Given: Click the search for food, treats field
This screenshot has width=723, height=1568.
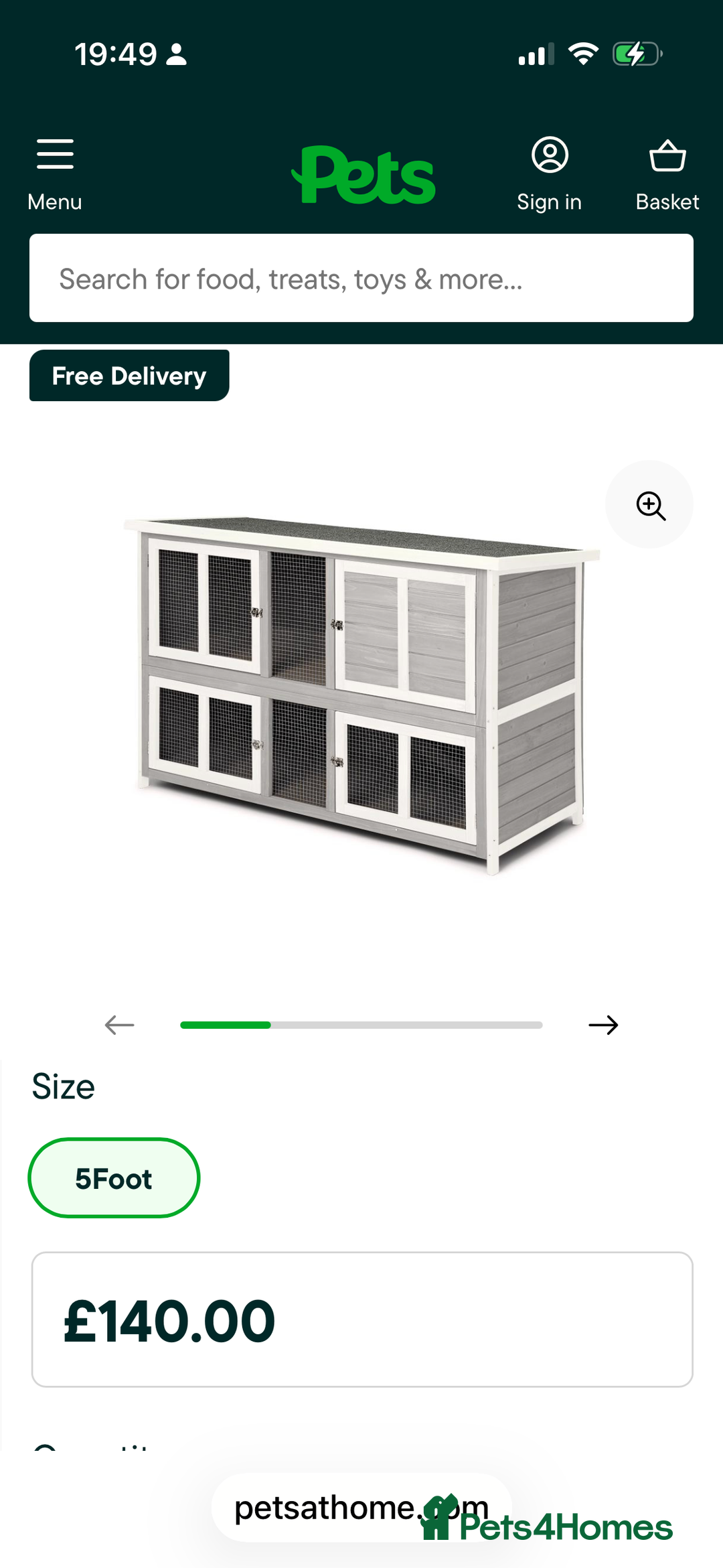Looking at the screenshot, I should 361,278.
